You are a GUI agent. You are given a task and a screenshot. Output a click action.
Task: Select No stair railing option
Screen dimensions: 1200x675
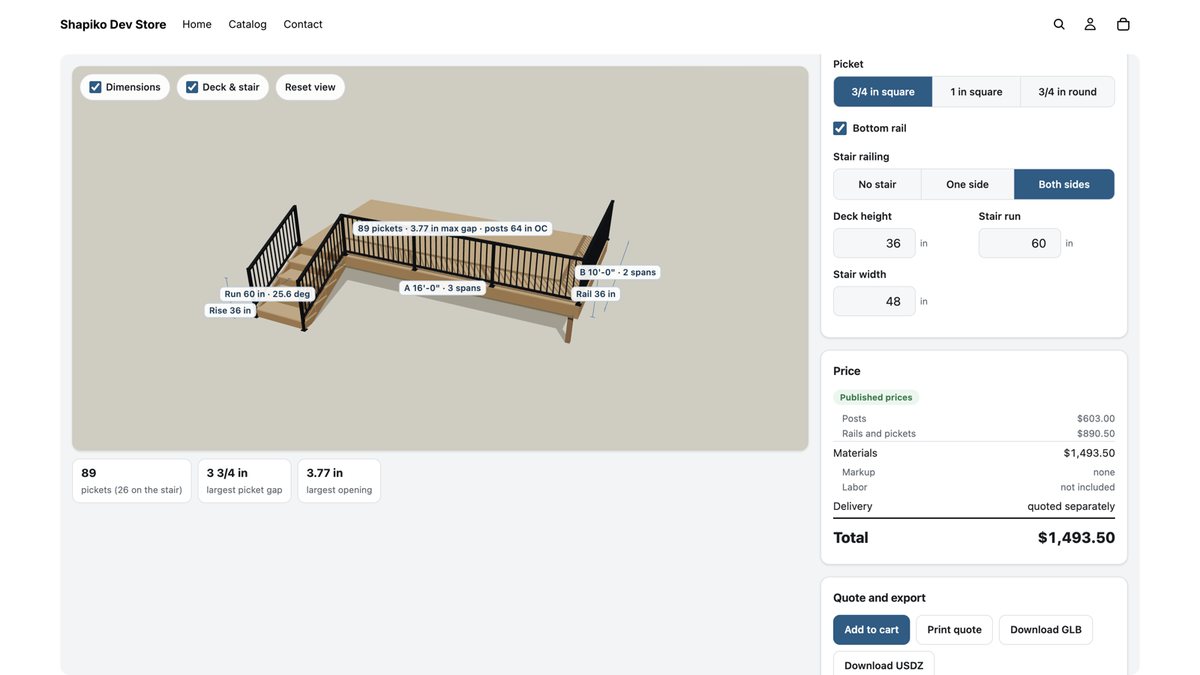[x=877, y=184]
